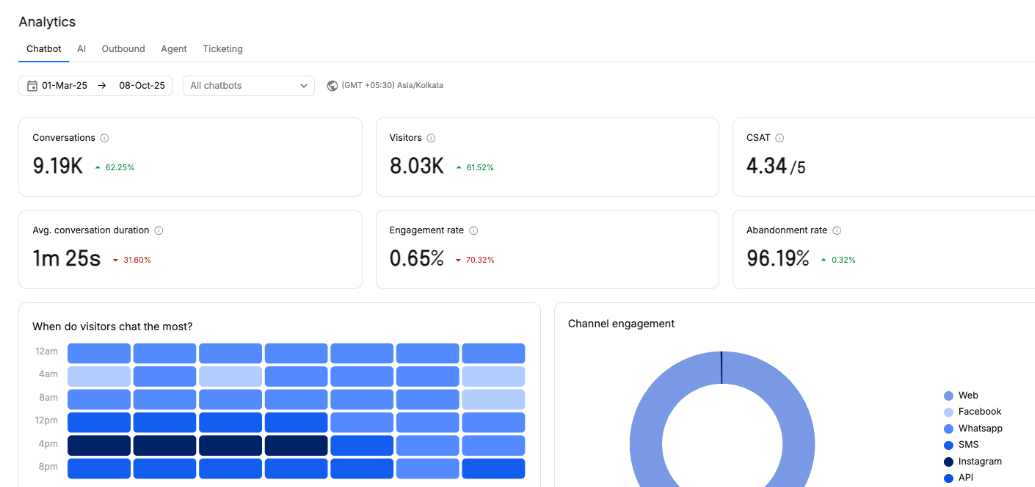Screen dimensions: 1035x487
Task: Click "When do visitors chat the most?" title
Action: point(112,326)
